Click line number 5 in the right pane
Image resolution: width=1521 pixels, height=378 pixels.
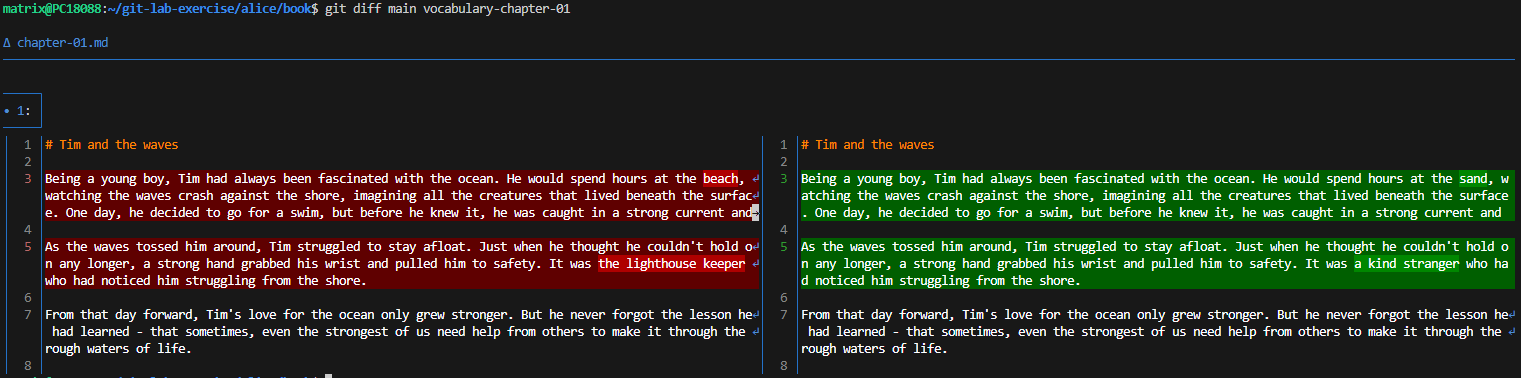pos(785,247)
